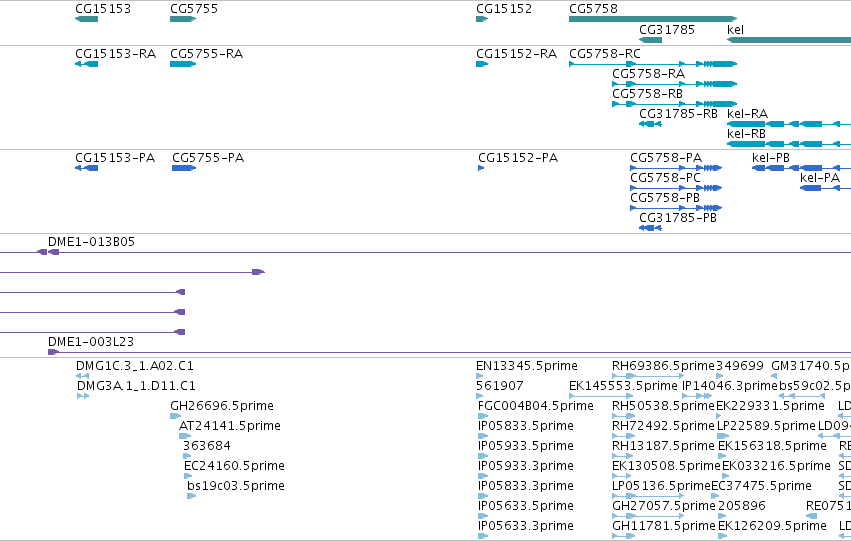This screenshot has width=851, height=541.
Task: Open BAC clone DME1-013B05 label
Action: click(91, 242)
